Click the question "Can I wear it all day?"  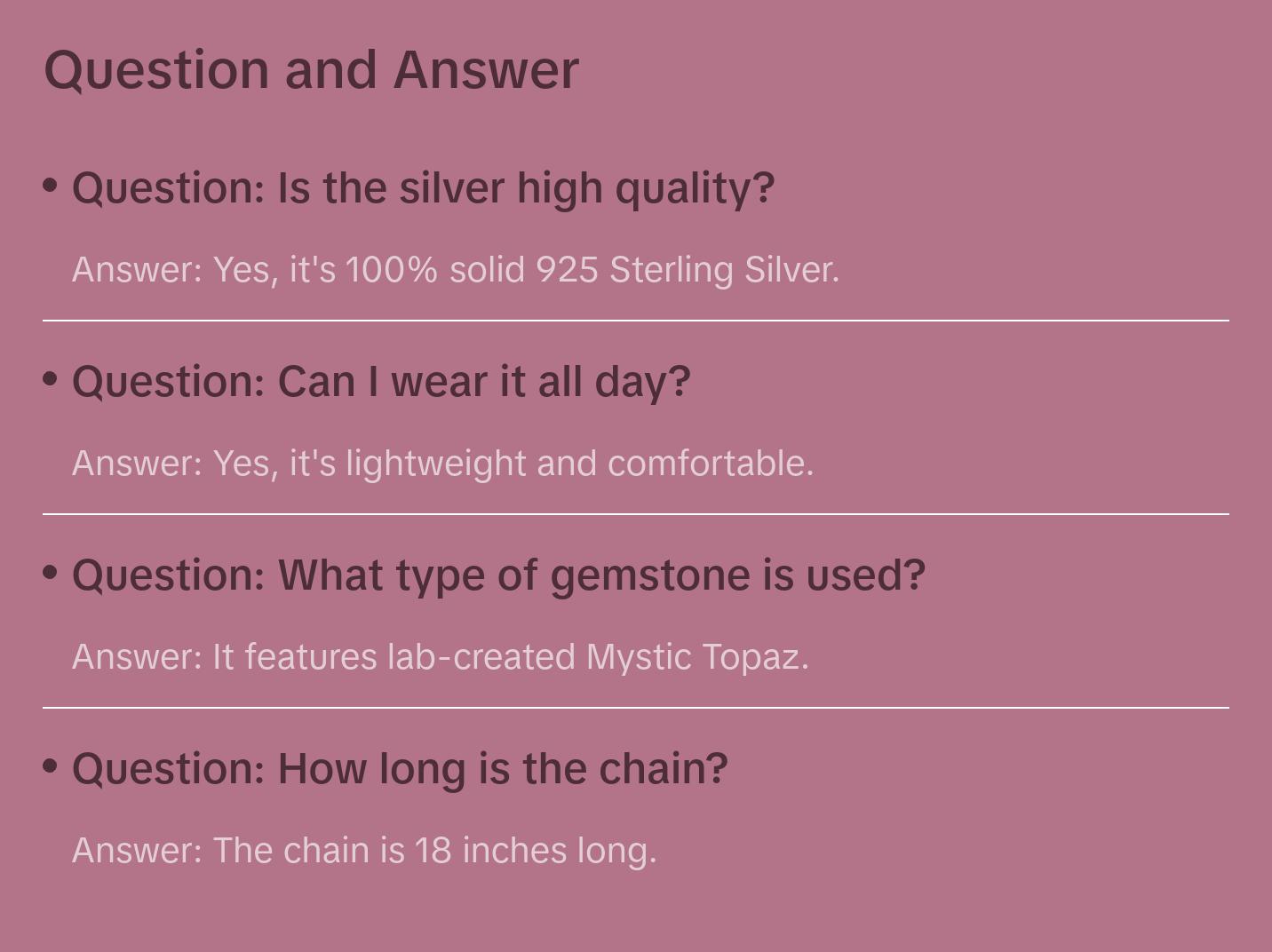381,382
